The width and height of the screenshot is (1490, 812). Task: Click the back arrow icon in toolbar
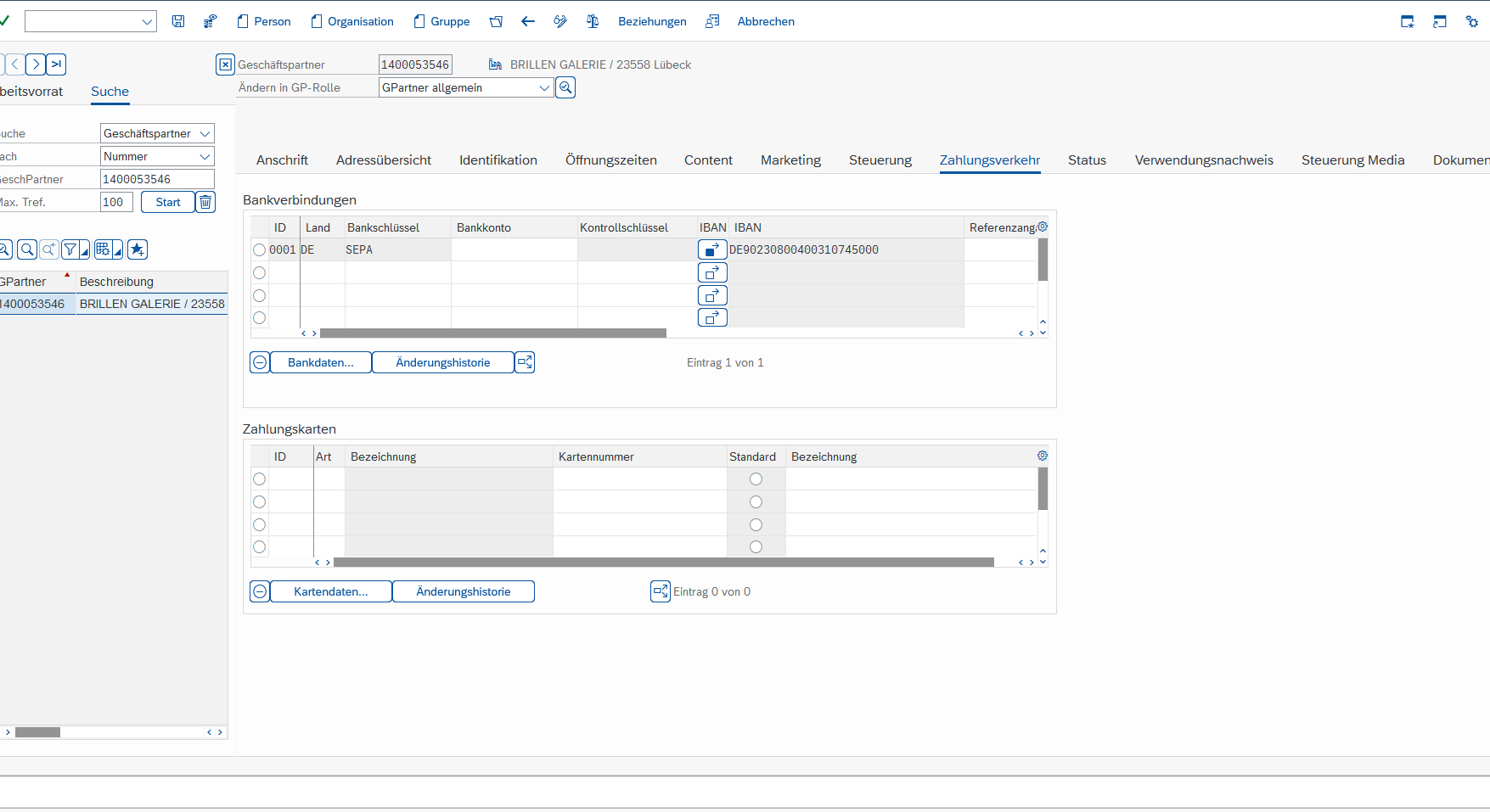coord(528,21)
